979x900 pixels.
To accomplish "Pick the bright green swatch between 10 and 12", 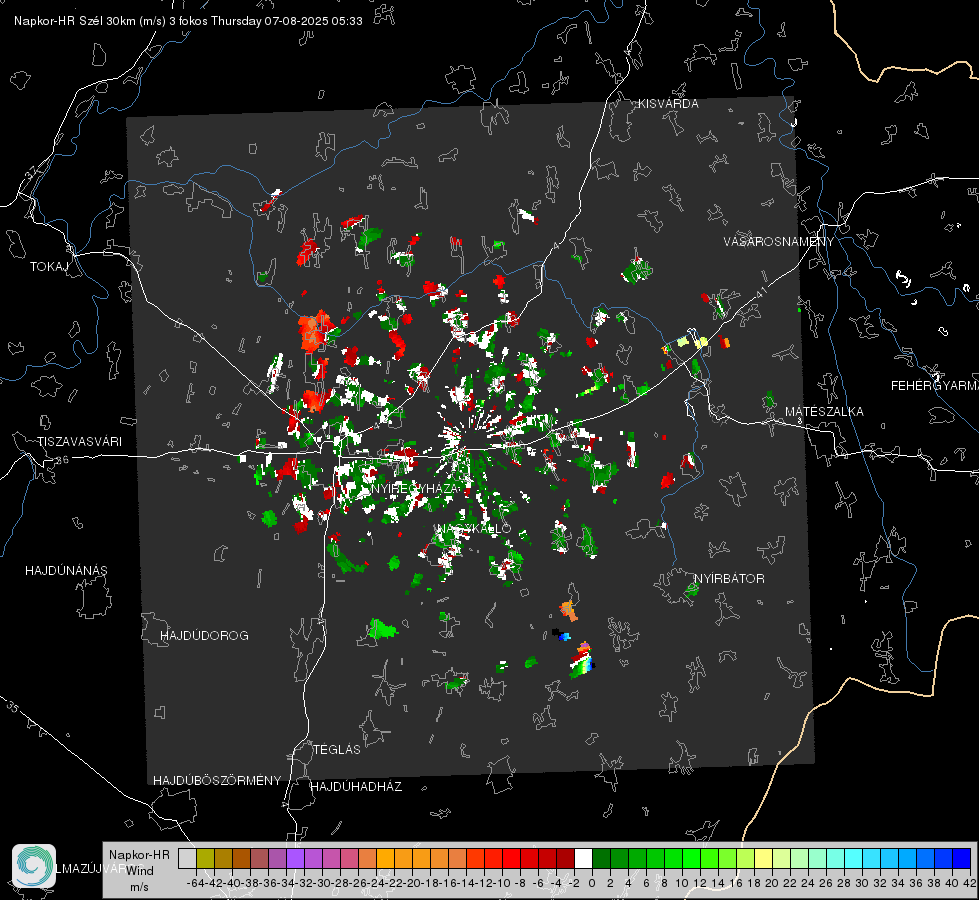I will coord(691,858).
